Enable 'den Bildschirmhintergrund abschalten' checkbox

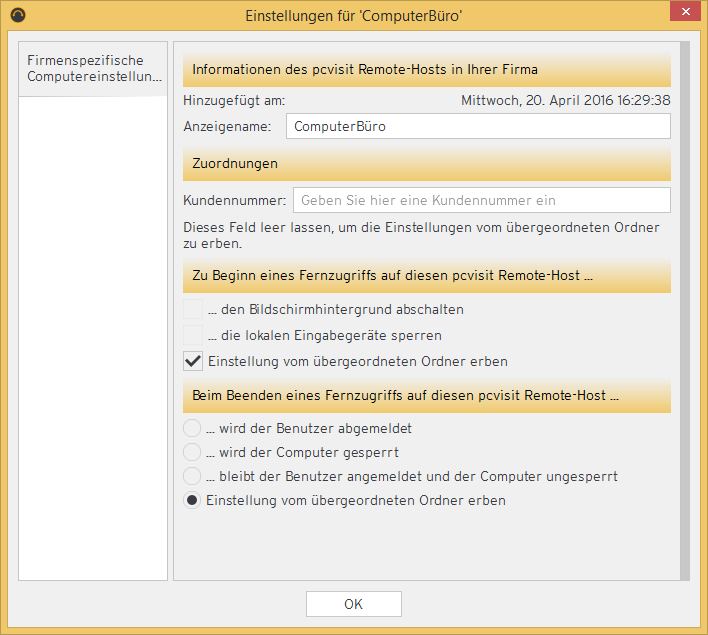pyautogui.click(x=194, y=310)
